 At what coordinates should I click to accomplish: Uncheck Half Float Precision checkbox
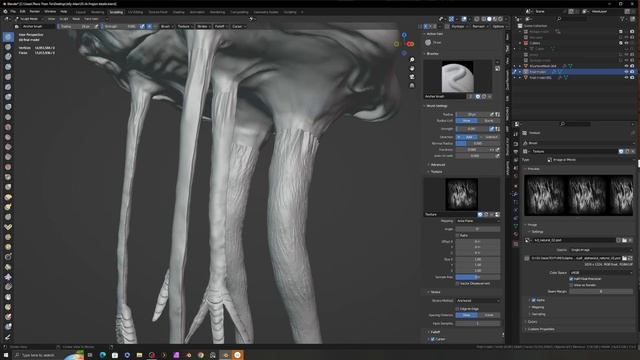(x=571, y=279)
